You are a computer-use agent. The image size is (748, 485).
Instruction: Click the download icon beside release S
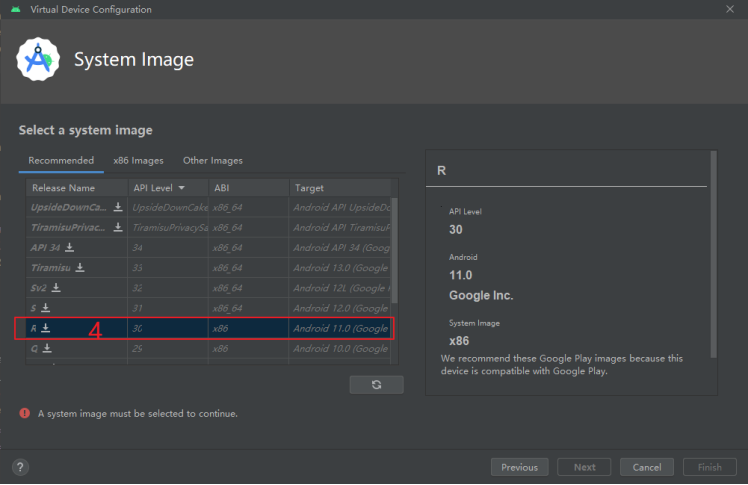tap(46, 308)
